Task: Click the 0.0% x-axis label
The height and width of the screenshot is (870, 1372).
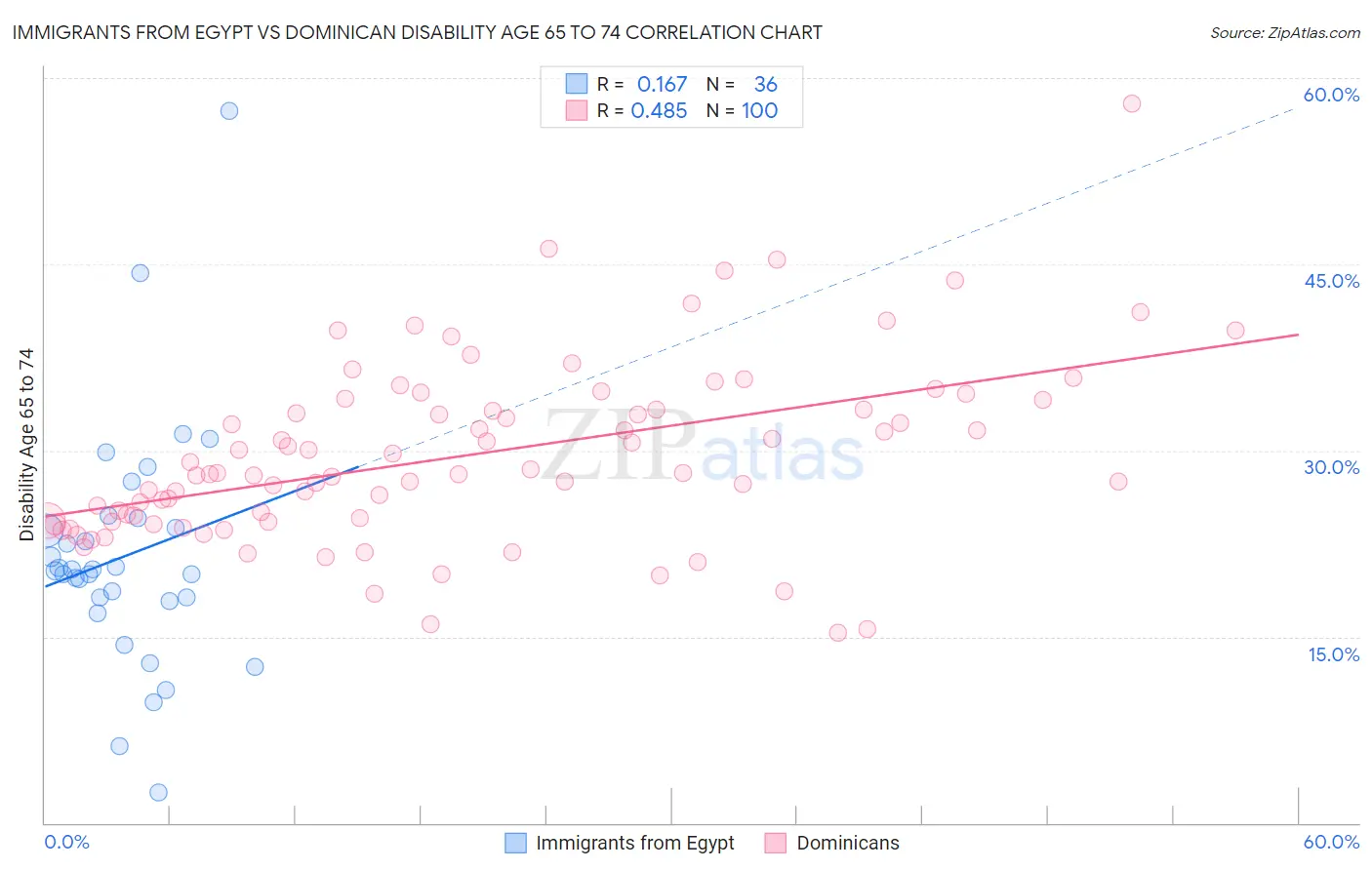Action: coord(66,842)
